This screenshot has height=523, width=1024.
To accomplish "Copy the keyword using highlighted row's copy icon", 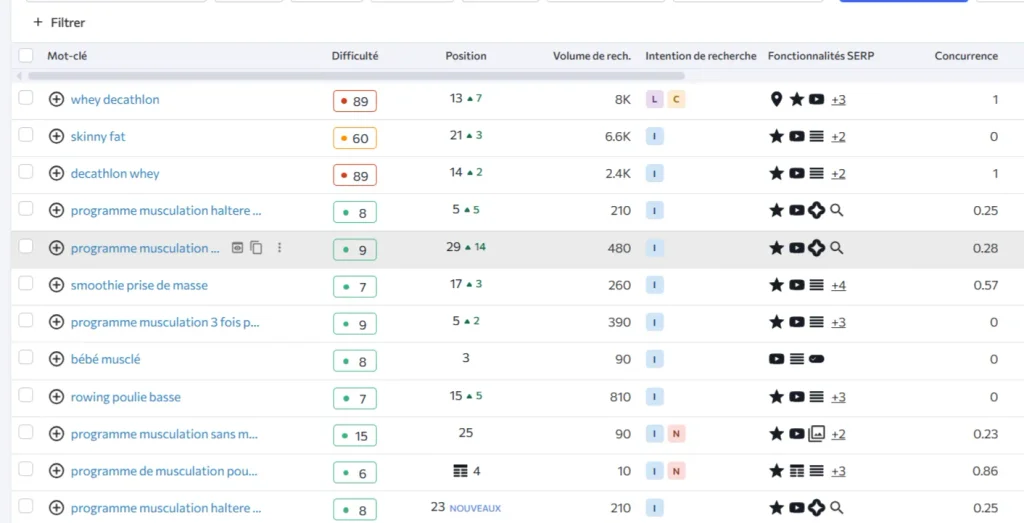I will click(257, 247).
